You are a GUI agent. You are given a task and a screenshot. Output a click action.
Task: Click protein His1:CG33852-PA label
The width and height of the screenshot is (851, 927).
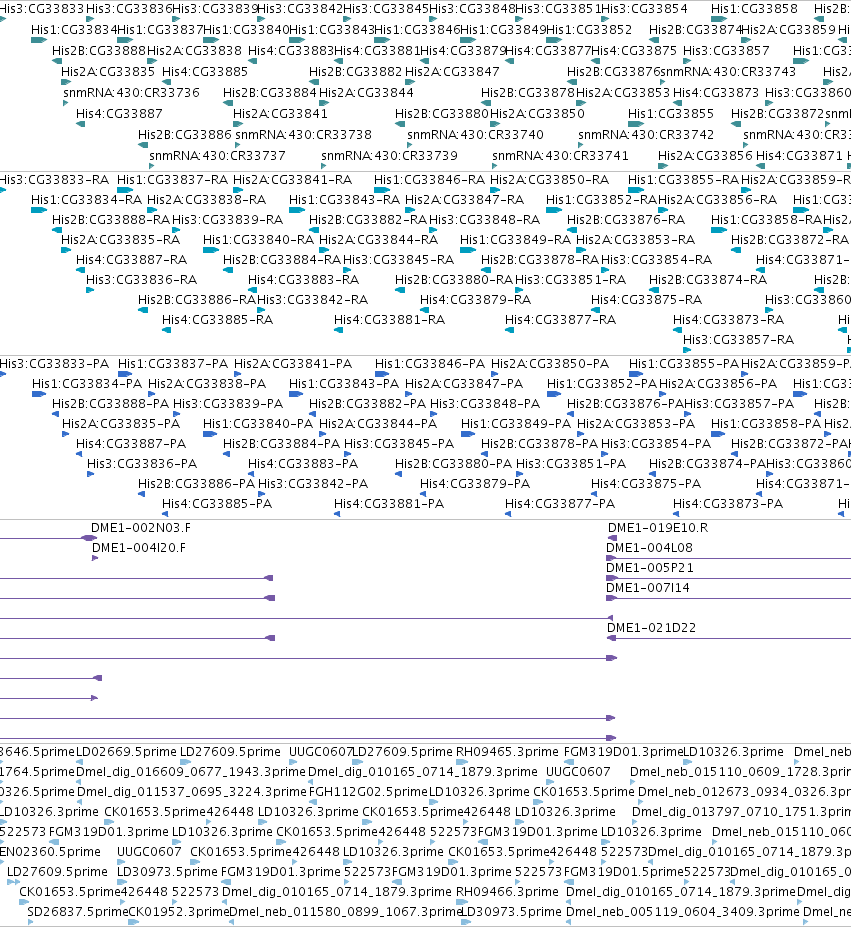click(x=602, y=384)
